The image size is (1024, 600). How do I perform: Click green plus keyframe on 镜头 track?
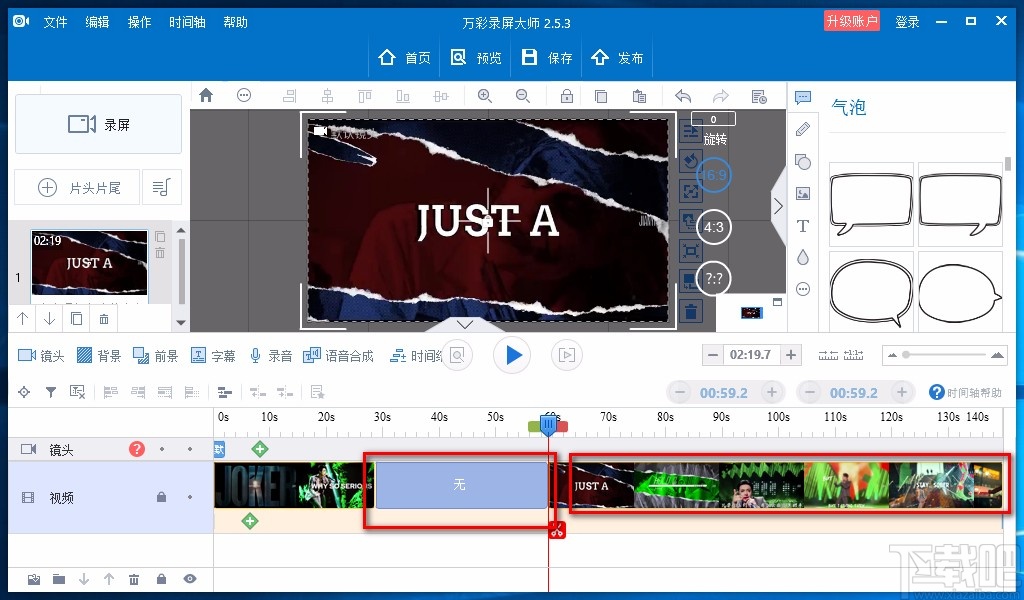tap(260, 449)
